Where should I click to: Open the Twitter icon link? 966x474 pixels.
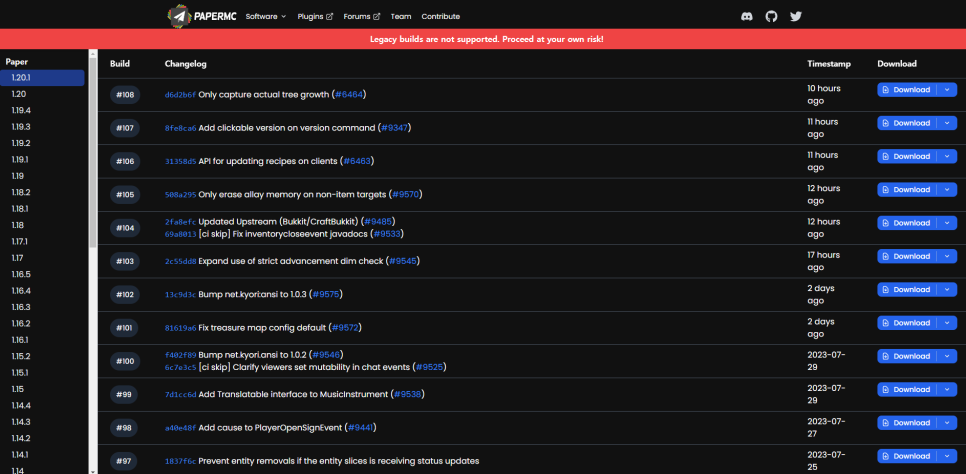click(x=796, y=16)
